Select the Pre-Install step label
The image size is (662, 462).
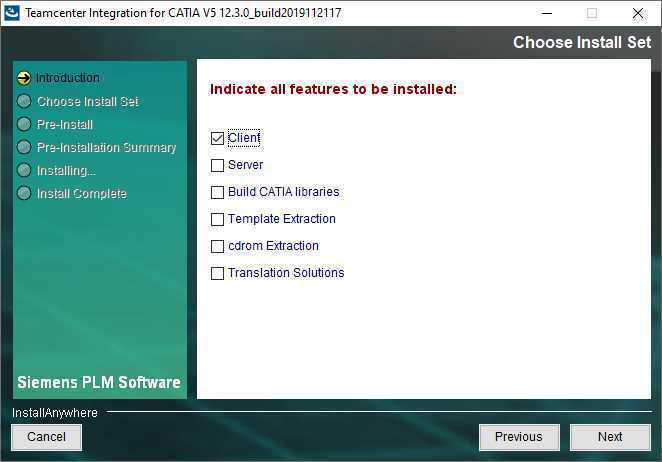point(65,124)
